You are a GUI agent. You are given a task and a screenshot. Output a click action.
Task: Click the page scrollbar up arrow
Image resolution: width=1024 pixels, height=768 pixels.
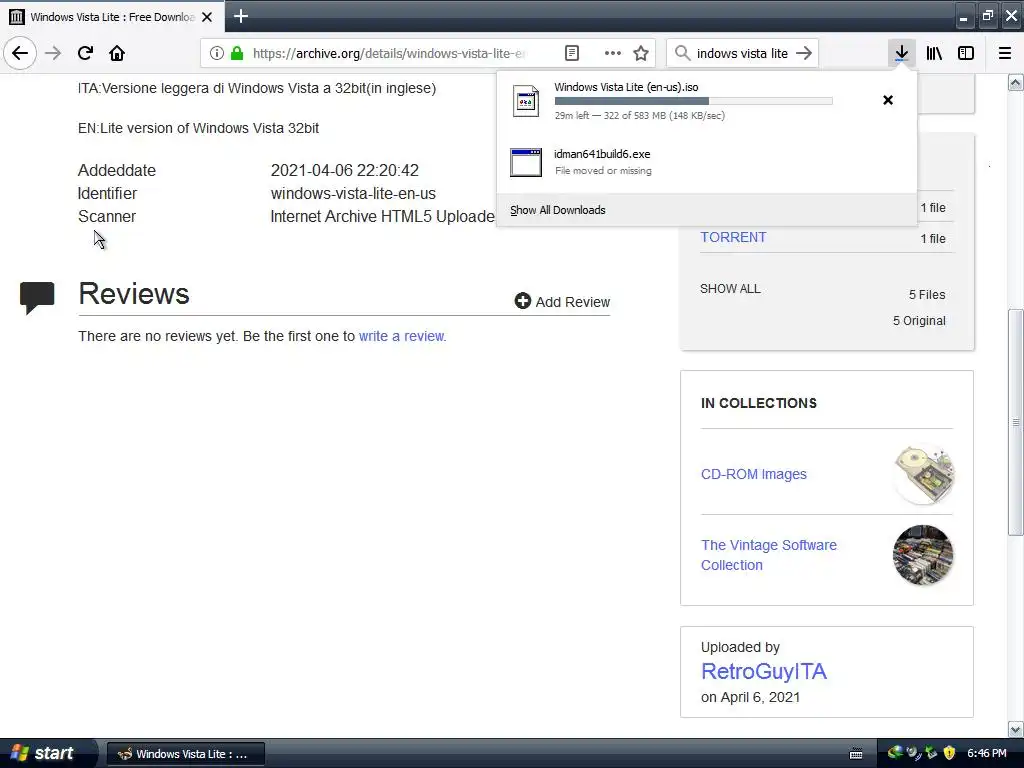point(1016,82)
